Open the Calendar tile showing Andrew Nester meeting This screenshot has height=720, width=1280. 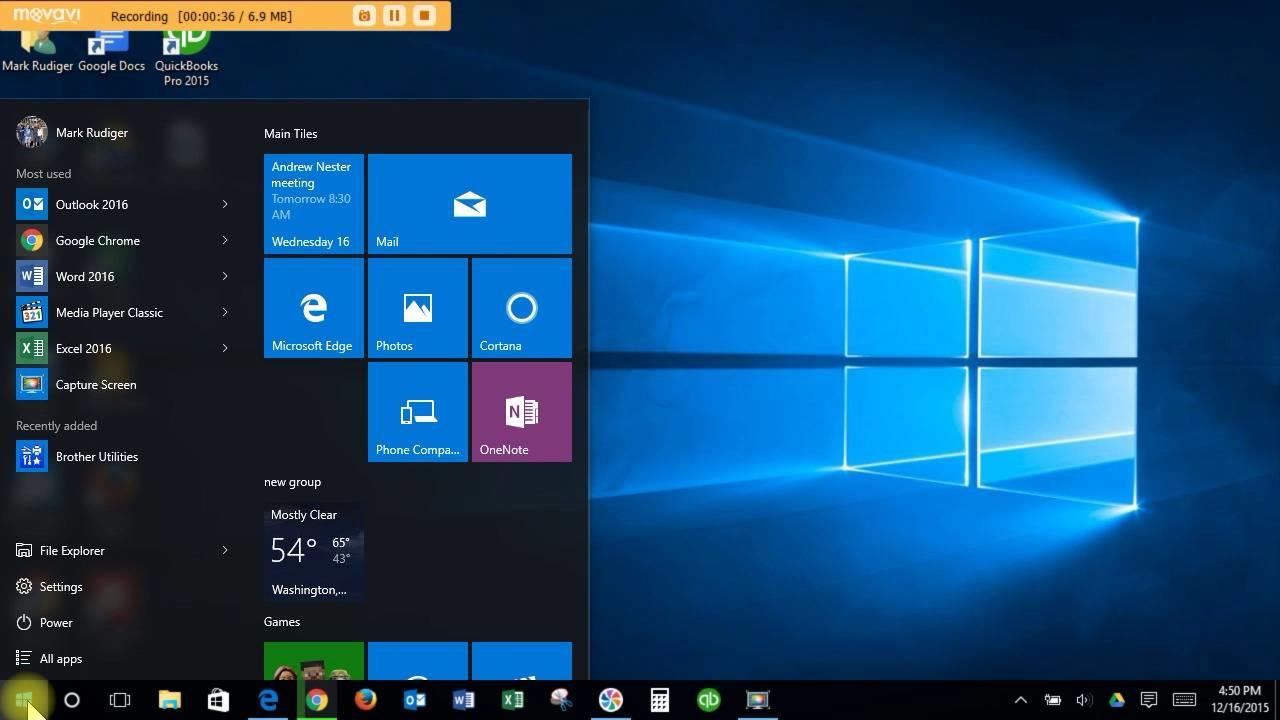[314, 204]
